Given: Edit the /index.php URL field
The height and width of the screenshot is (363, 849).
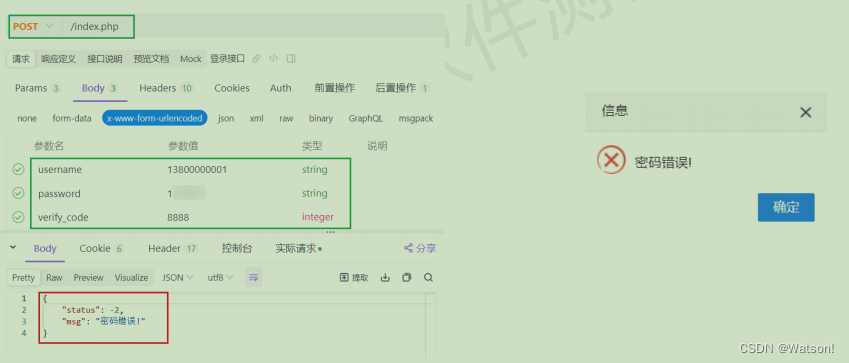Looking at the screenshot, I should 95,26.
